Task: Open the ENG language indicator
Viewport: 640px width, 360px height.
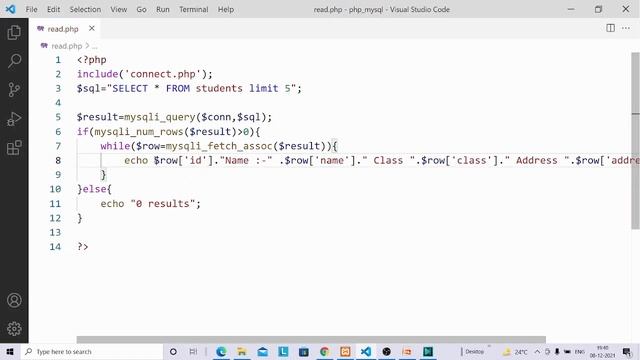Action: pyautogui.click(x=579, y=351)
